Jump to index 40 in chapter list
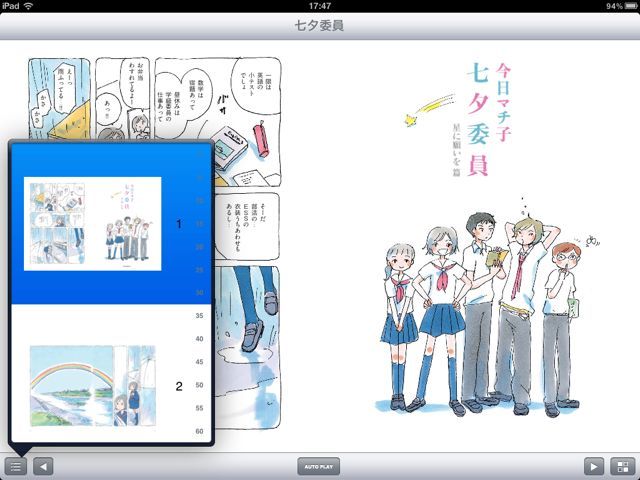Screen dimensions: 640x480 tap(199, 339)
